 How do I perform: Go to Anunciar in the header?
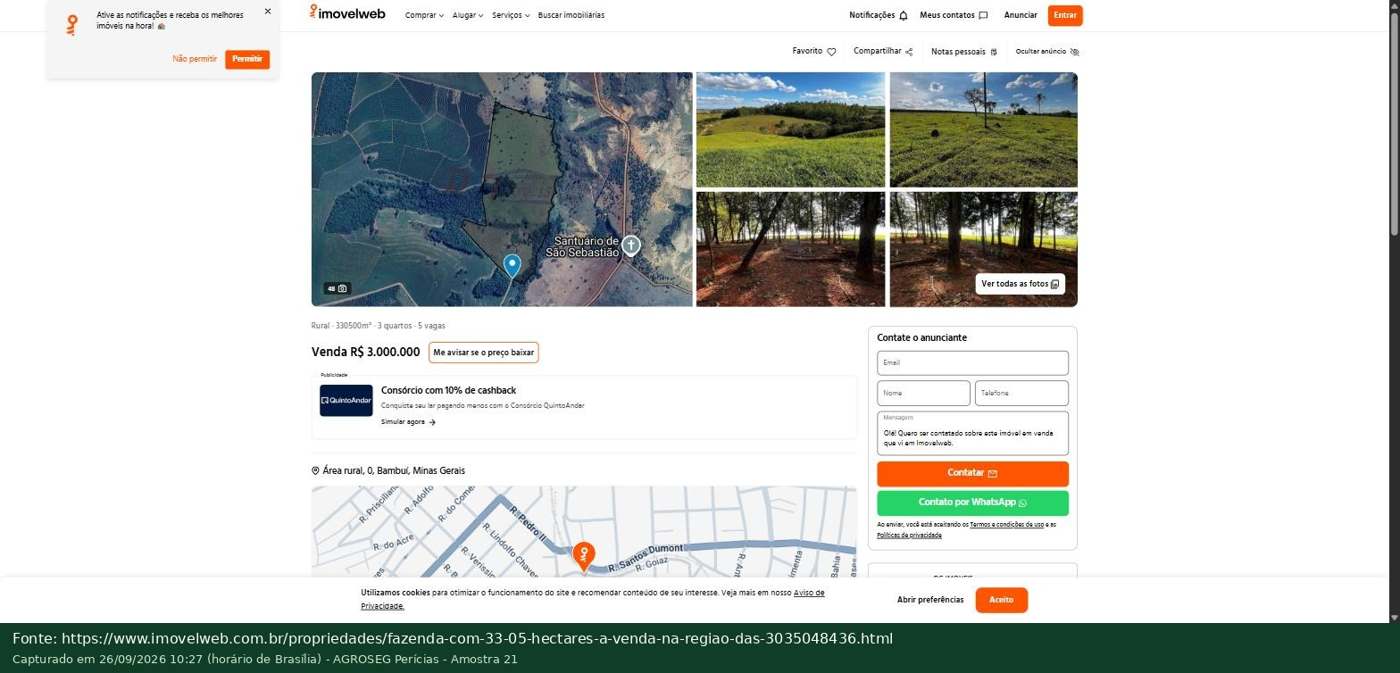coord(1021,15)
